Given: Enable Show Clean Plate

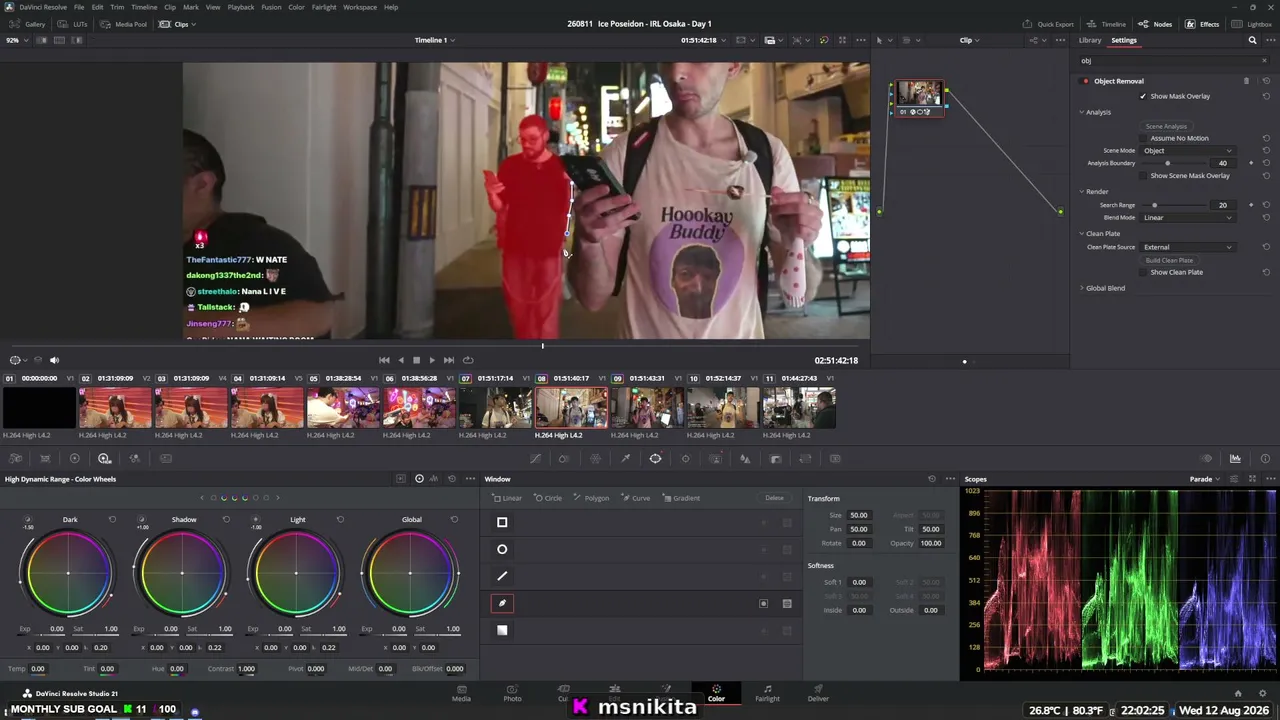Looking at the screenshot, I should (1143, 272).
